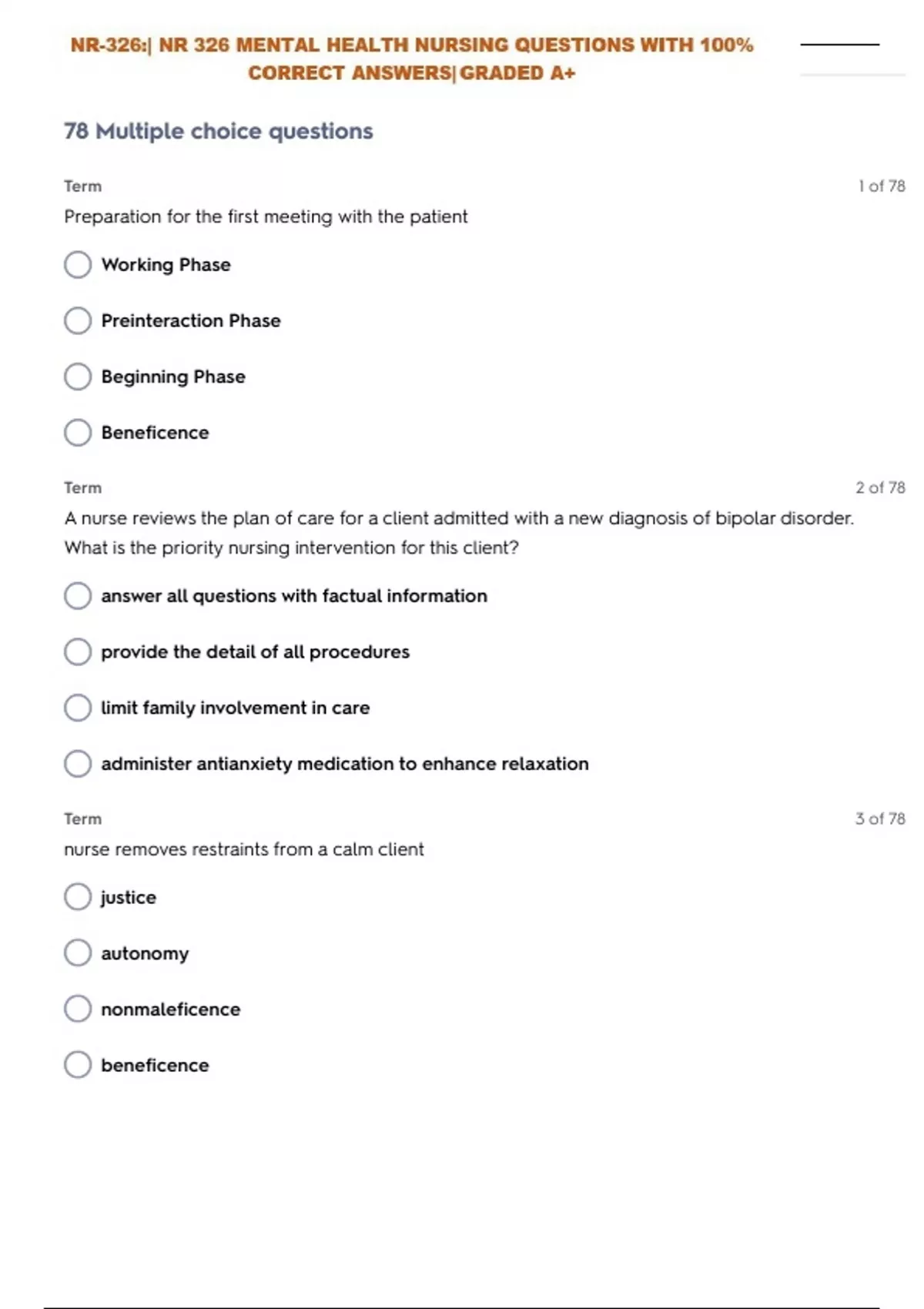Click the 2 of 78 question counter
Viewport: 924px width, 1309px height.
[x=880, y=487]
